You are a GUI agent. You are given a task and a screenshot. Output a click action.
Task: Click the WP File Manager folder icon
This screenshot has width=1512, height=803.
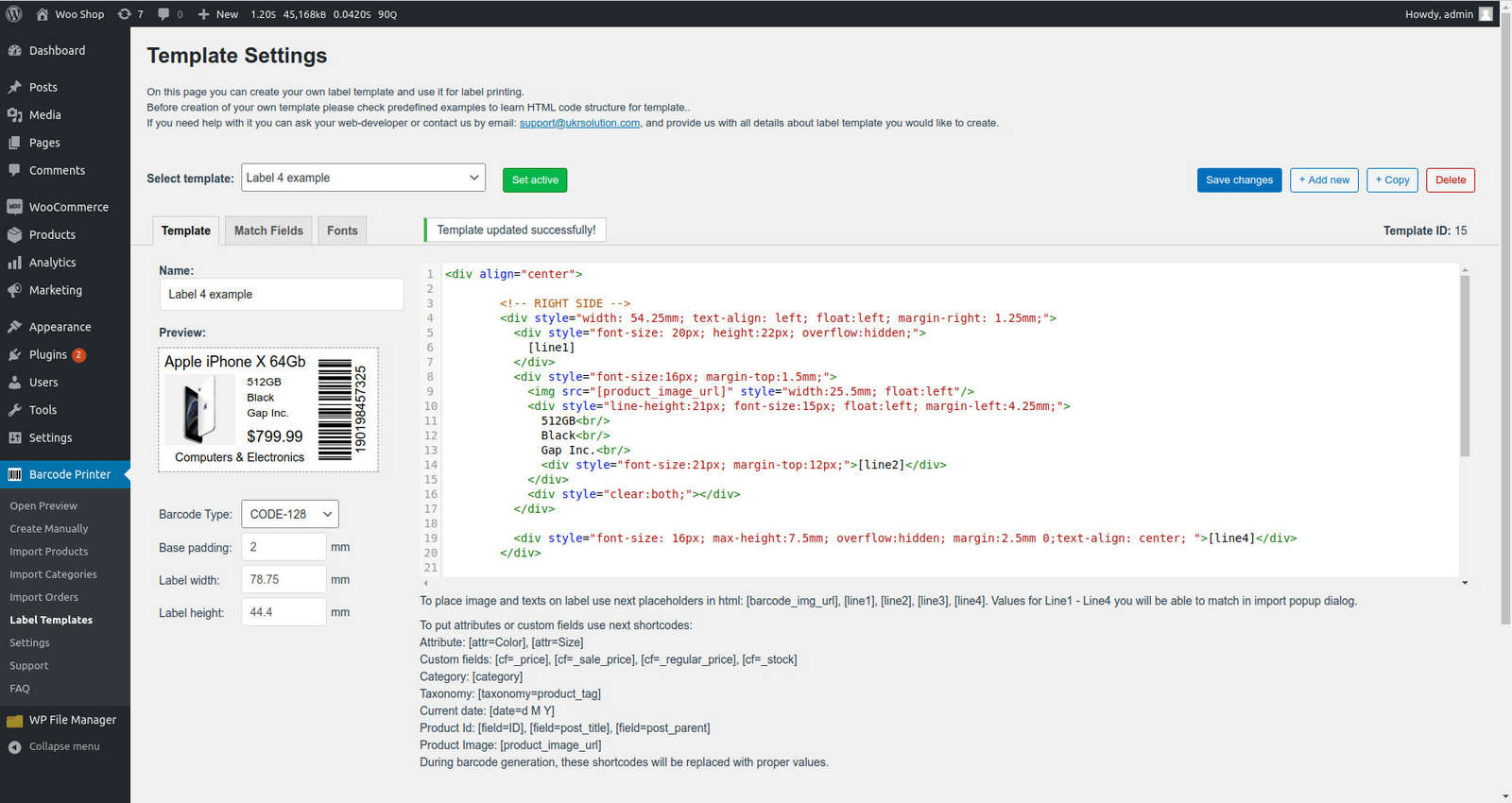pyautogui.click(x=14, y=720)
